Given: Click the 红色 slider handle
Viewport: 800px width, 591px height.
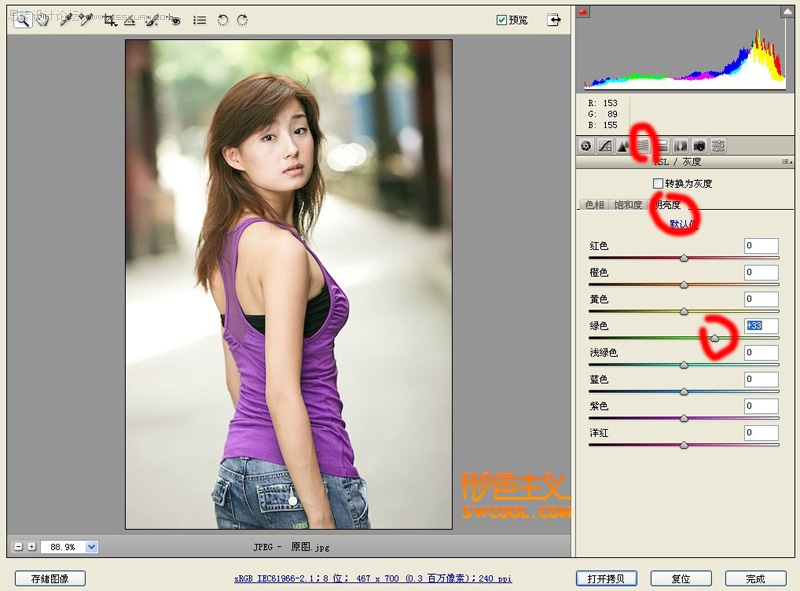Looking at the screenshot, I should click(x=684, y=258).
